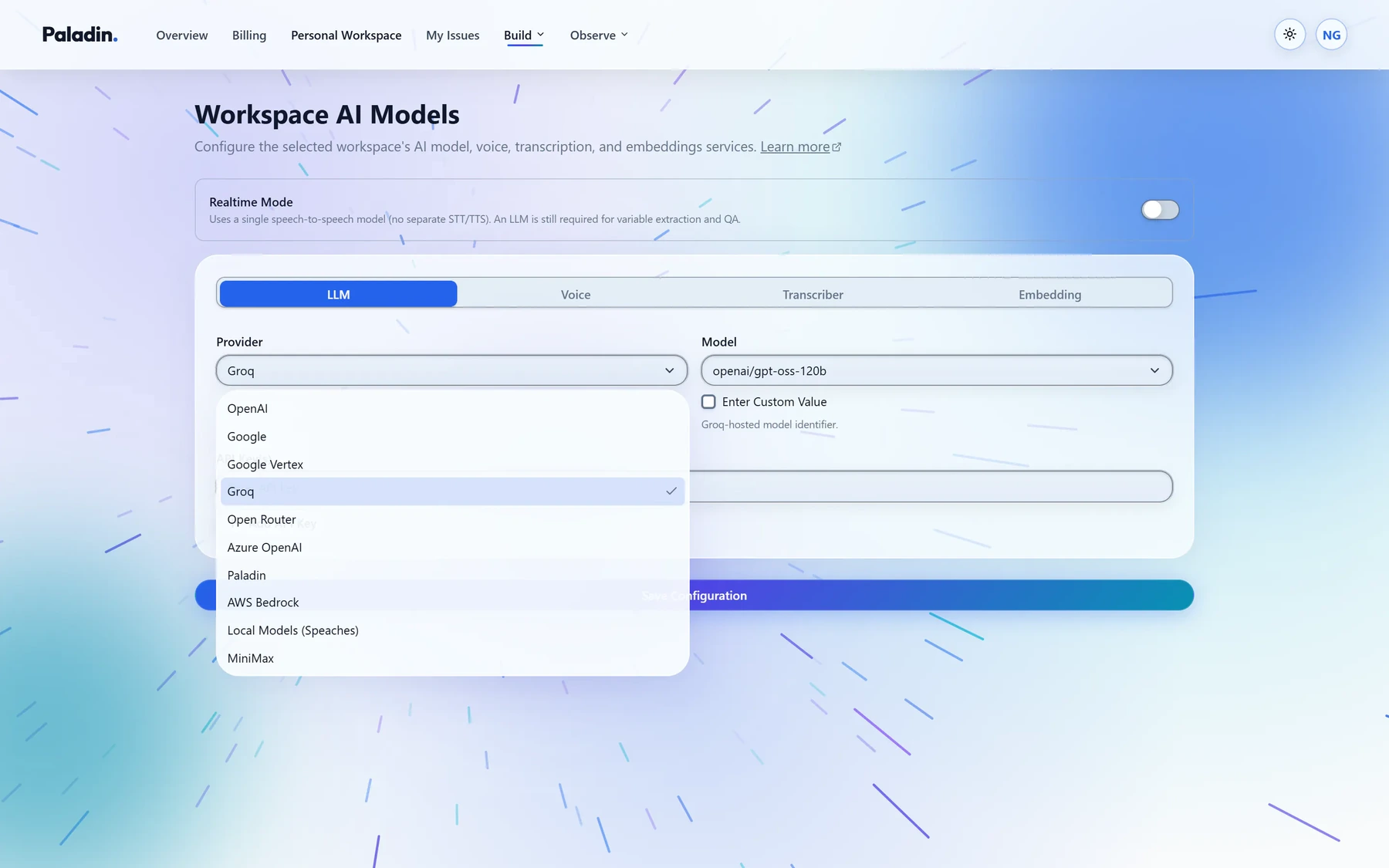Screen dimensions: 1389x868
Task: Switch to the Transcriber tab
Action: 813,295
